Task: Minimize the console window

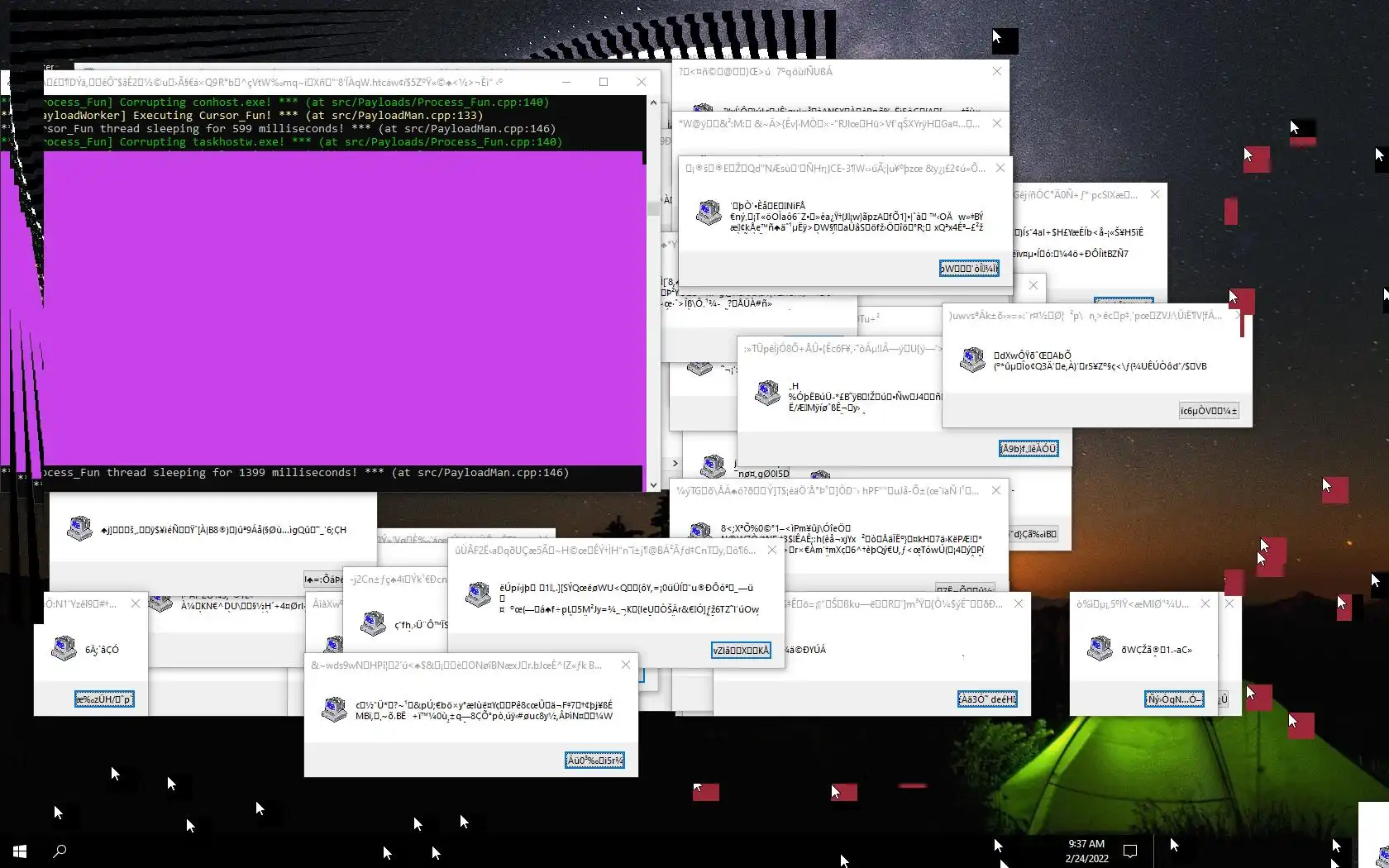Action: coord(566,82)
